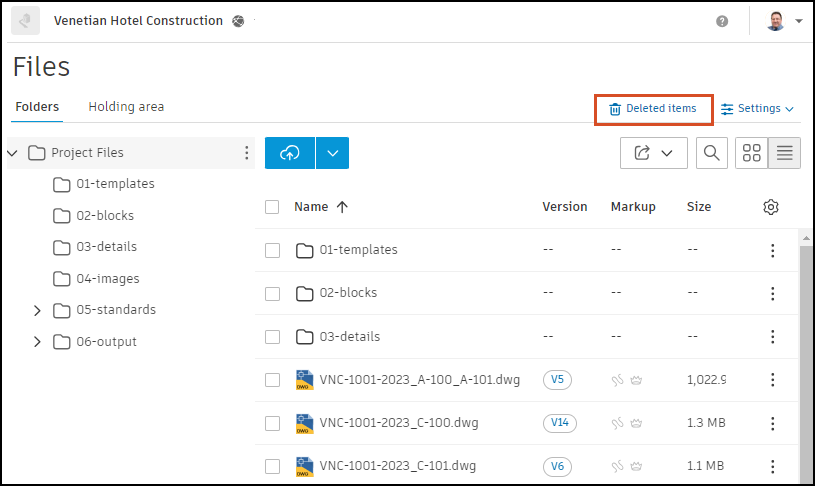Switch to list view layout
Image resolution: width=815 pixels, height=486 pixels.
(x=784, y=153)
